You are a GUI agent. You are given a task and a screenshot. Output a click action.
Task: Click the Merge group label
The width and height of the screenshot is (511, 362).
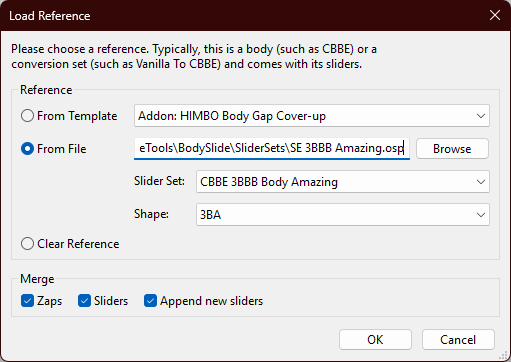(x=37, y=279)
